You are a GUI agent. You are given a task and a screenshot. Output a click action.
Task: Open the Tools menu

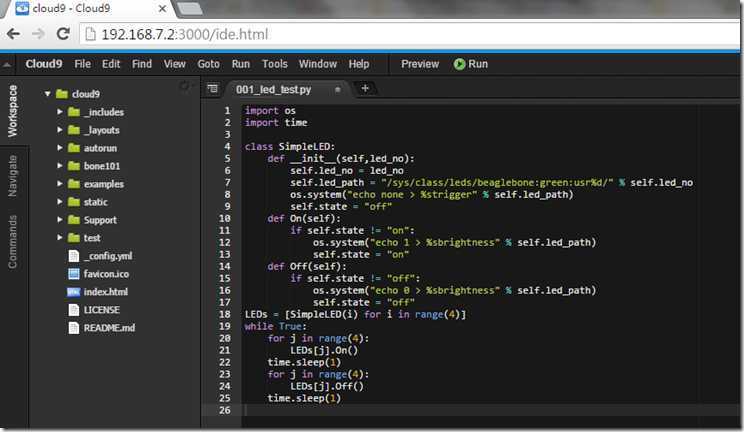pos(274,64)
